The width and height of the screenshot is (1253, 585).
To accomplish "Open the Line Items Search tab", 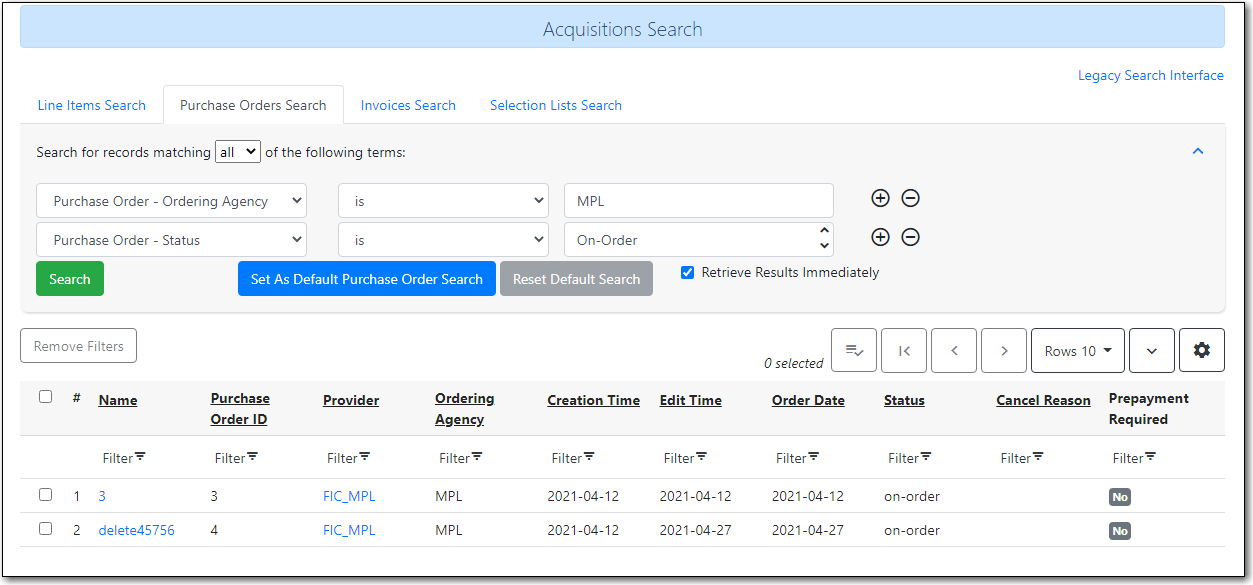I will pyautogui.click(x=91, y=104).
